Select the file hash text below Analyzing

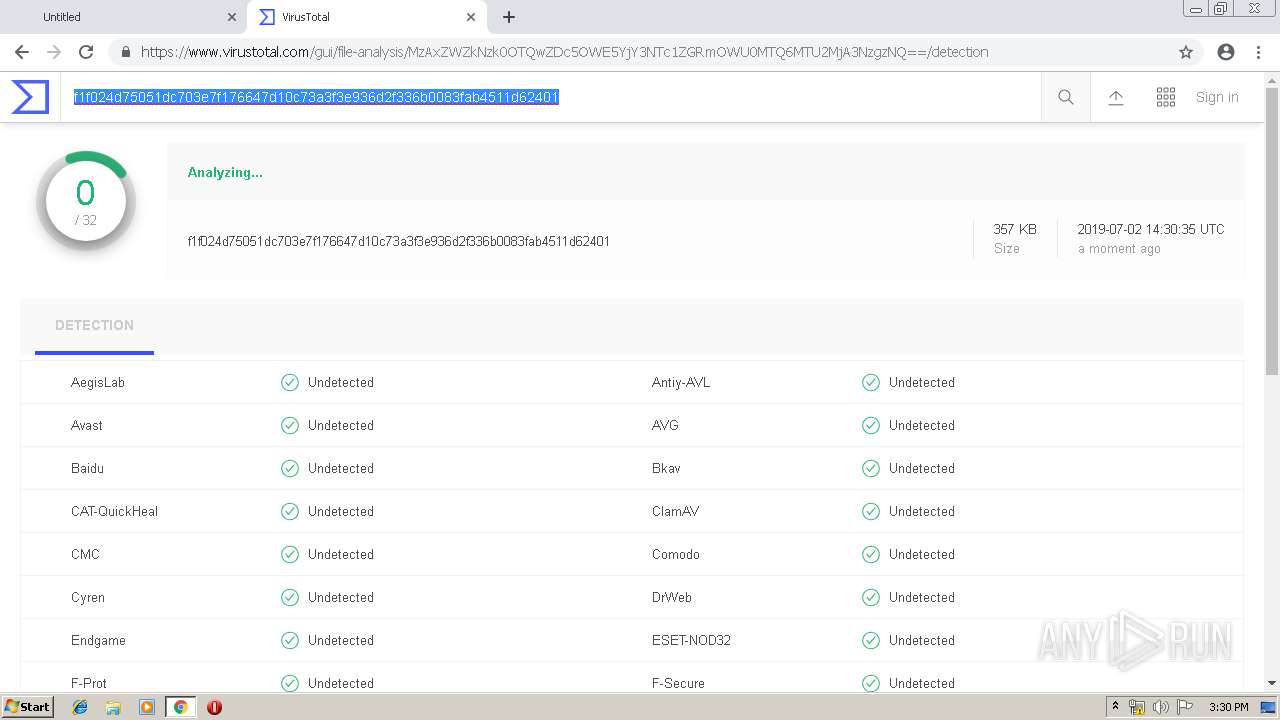coord(398,241)
